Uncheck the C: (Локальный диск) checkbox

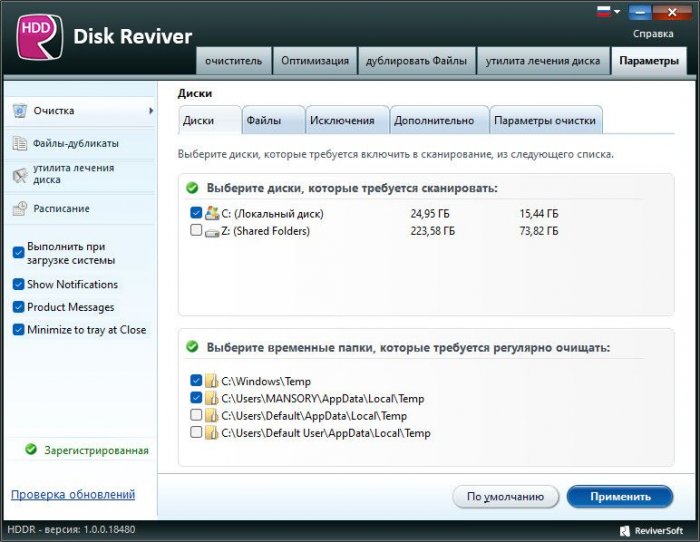(196, 212)
